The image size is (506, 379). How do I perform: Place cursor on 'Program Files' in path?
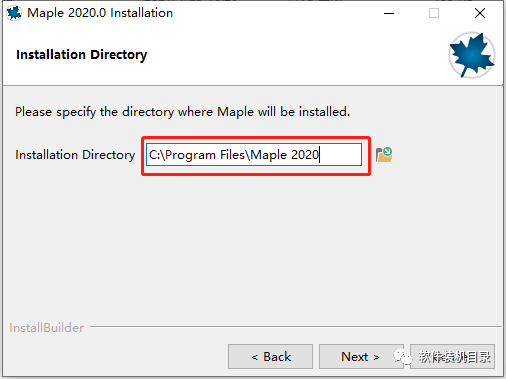(x=205, y=155)
